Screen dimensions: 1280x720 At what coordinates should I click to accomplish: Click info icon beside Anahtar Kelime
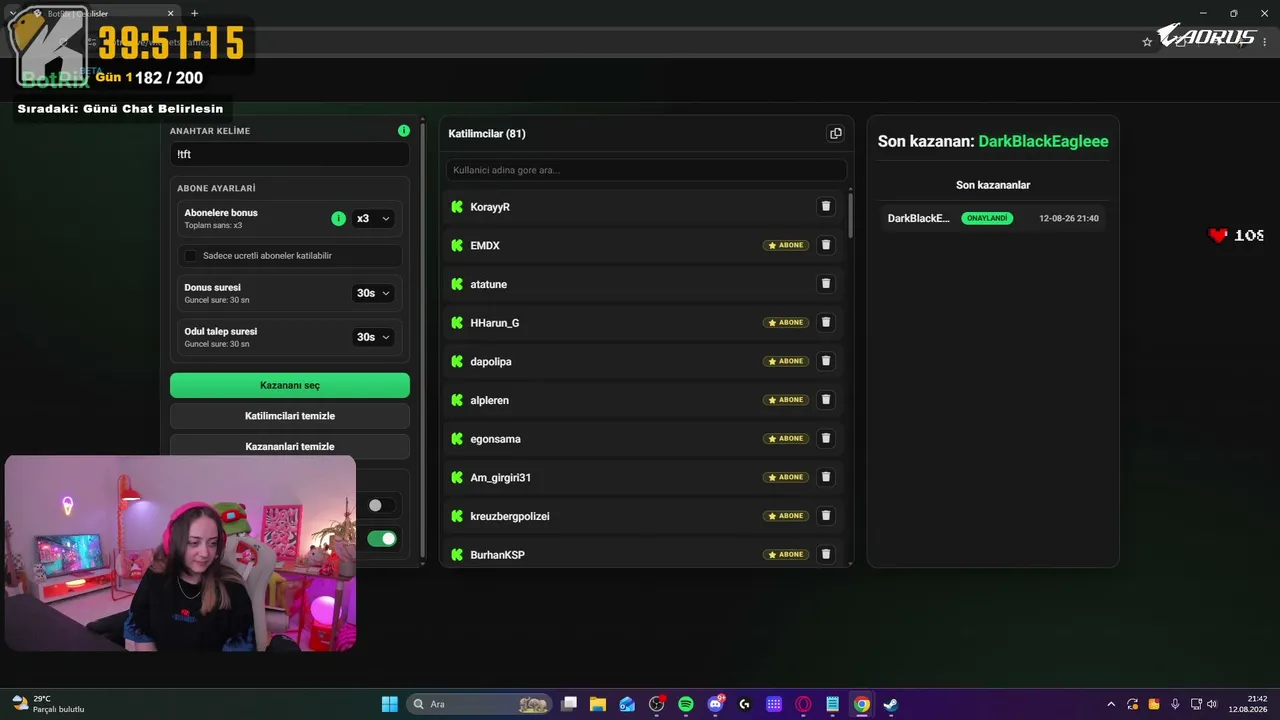click(404, 131)
